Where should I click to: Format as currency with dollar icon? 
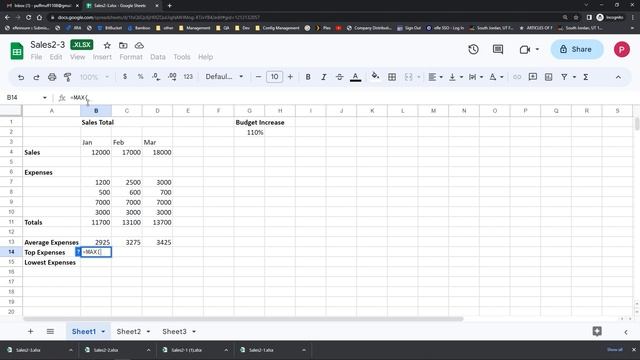click(125, 77)
